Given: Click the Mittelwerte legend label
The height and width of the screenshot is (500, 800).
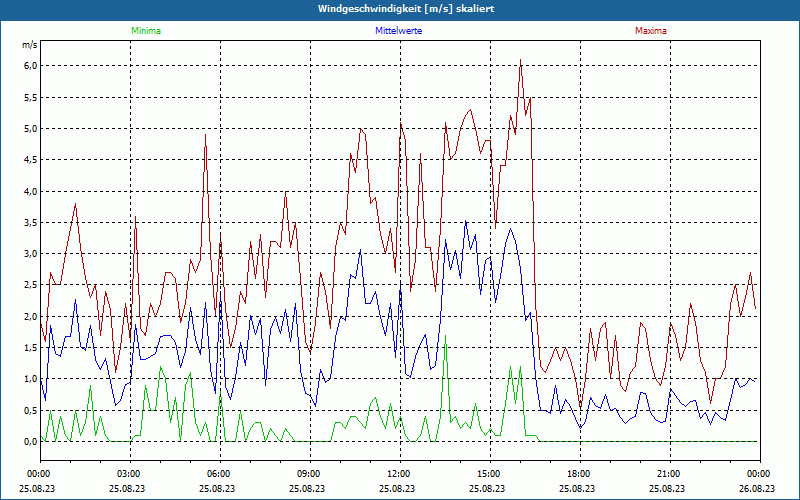Looking at the screenshot, I should click(398, 31).
